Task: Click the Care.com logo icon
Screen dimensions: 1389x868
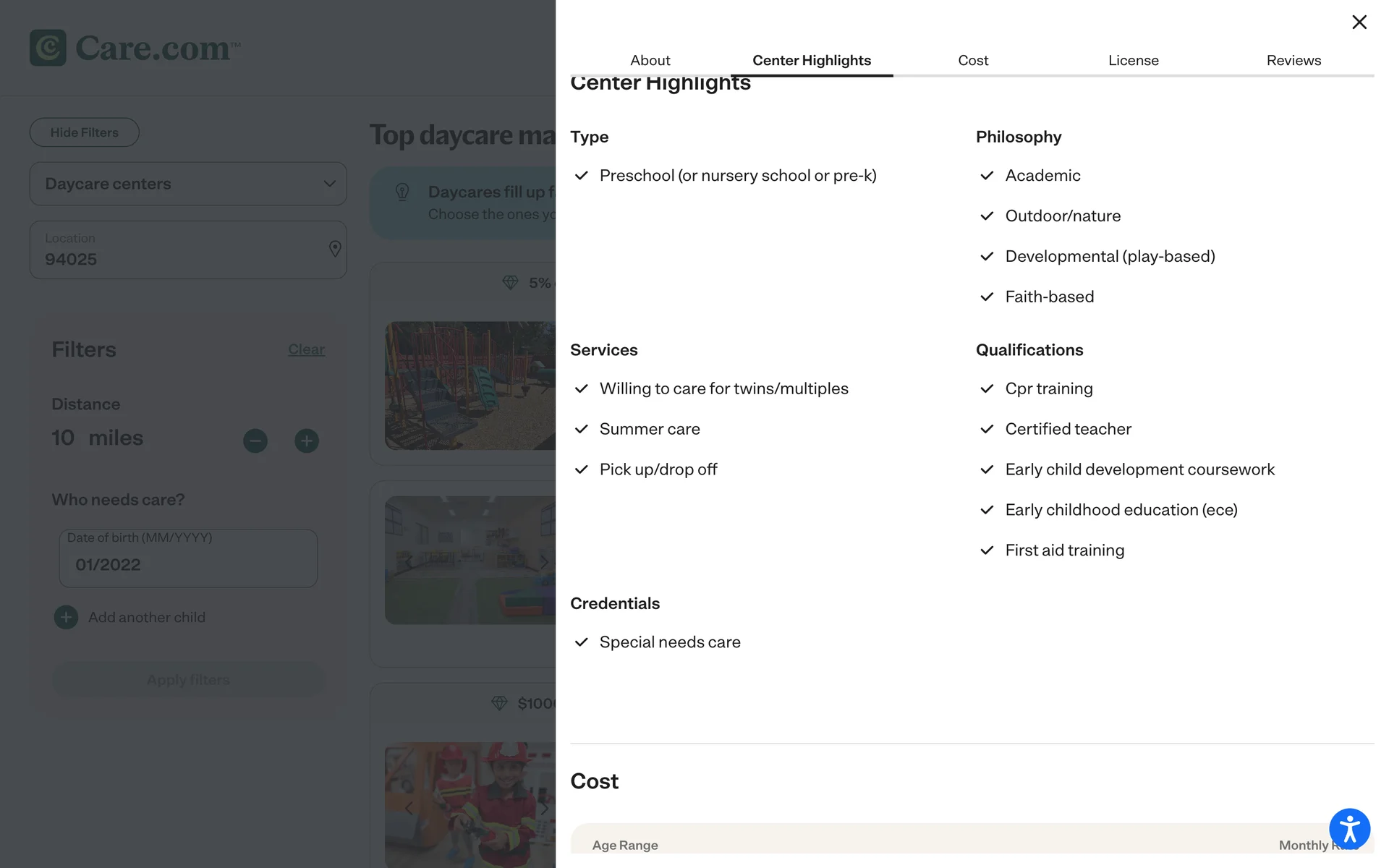Action: (x=48, y=48)
